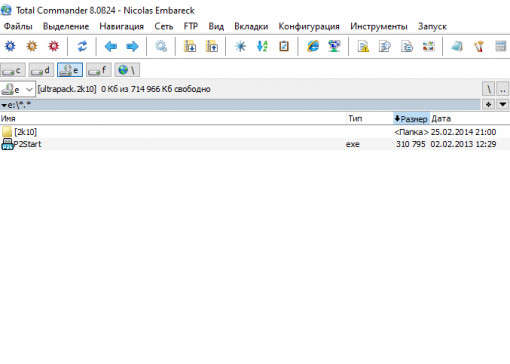Click the document with magnifier icon
Screen dimensions: 510x364
[385, 46]
